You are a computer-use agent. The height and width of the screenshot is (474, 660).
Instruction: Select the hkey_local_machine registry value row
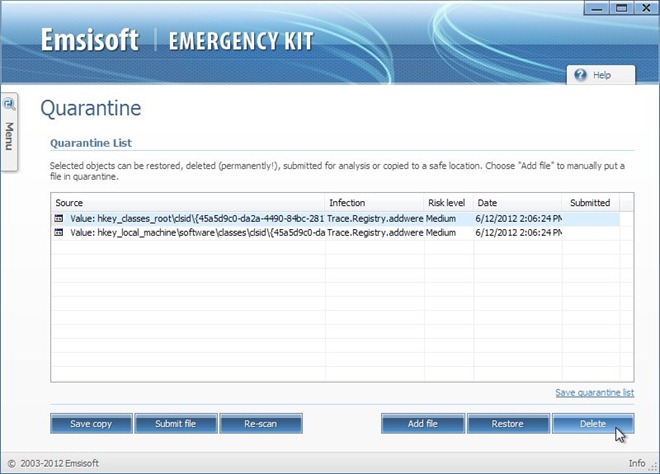[x=335, y=232]
